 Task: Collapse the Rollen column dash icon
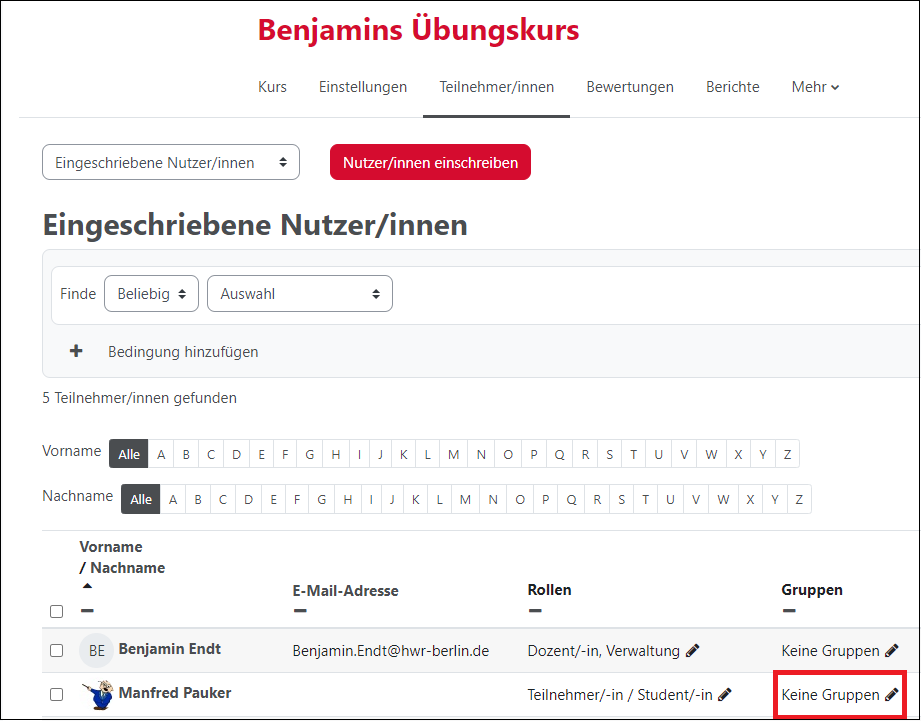(535, 611)
